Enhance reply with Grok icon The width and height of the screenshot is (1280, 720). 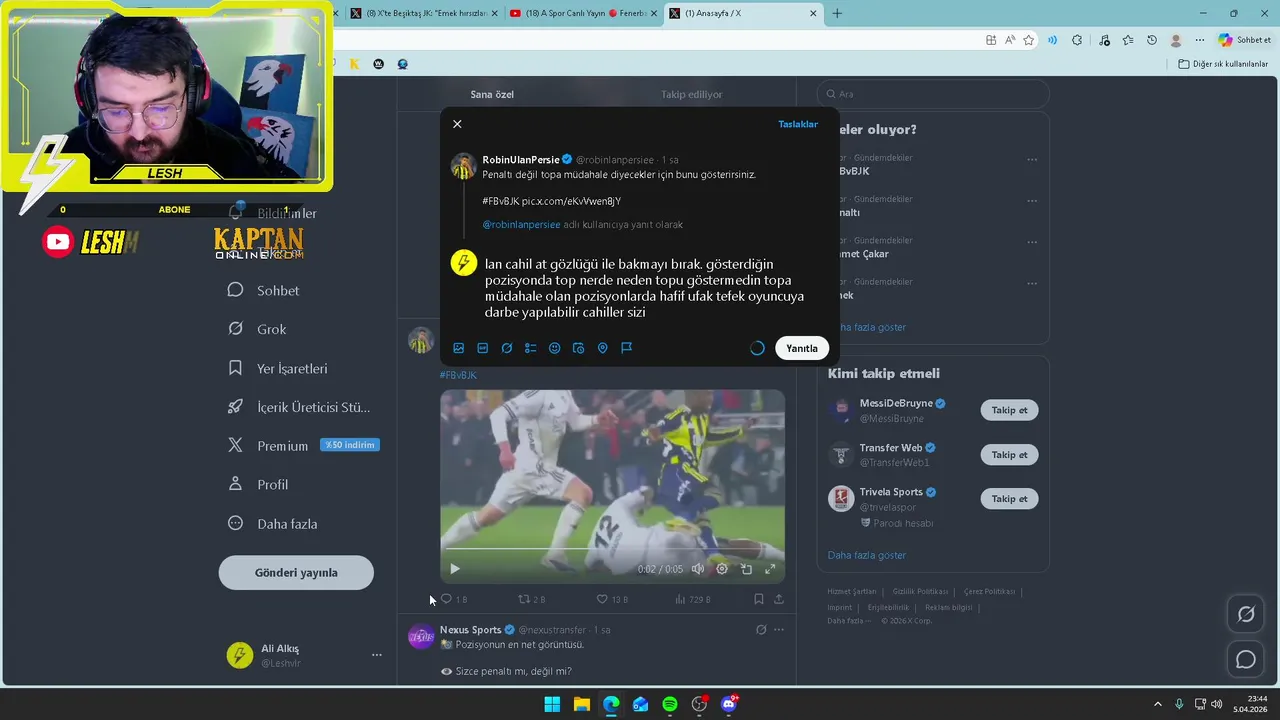click(x=507, y=348)
